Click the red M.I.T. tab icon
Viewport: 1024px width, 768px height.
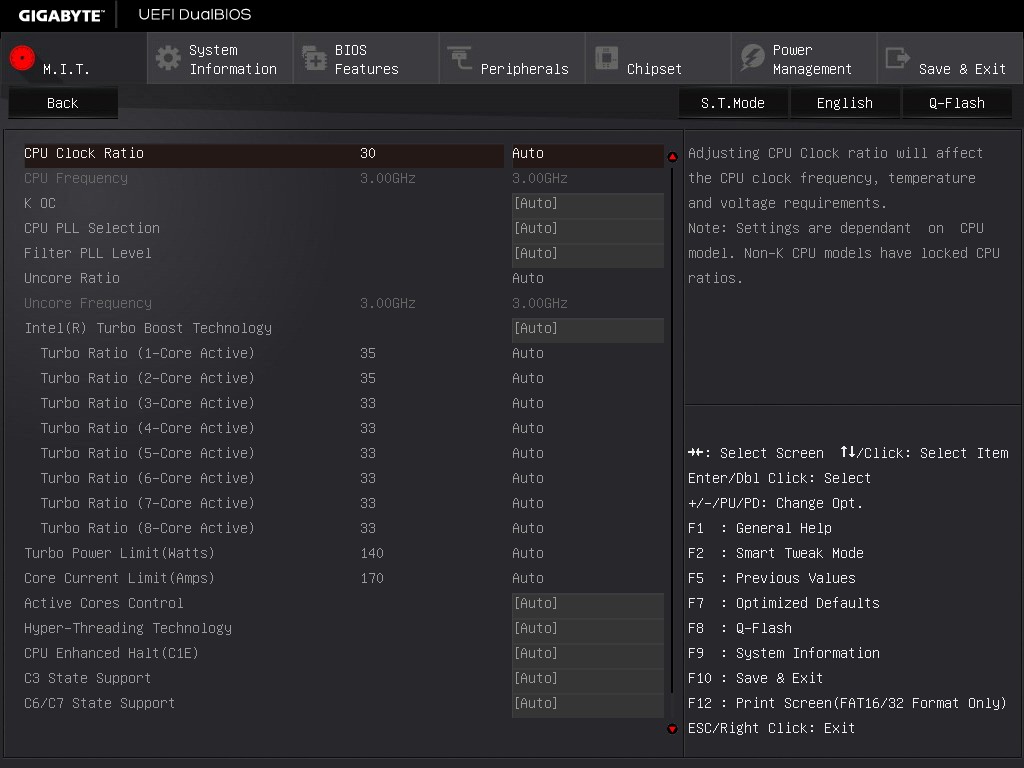point(23,57)
